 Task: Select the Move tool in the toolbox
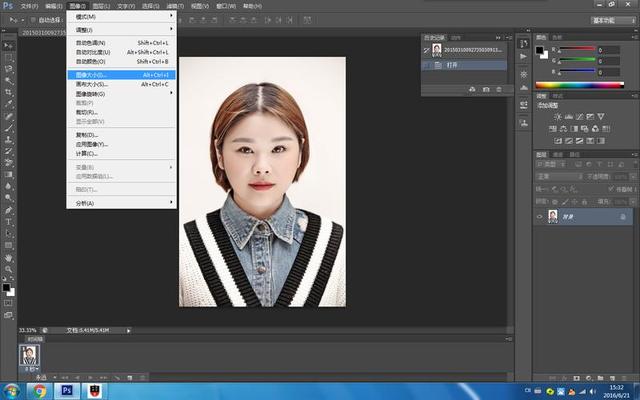(8, 46)
